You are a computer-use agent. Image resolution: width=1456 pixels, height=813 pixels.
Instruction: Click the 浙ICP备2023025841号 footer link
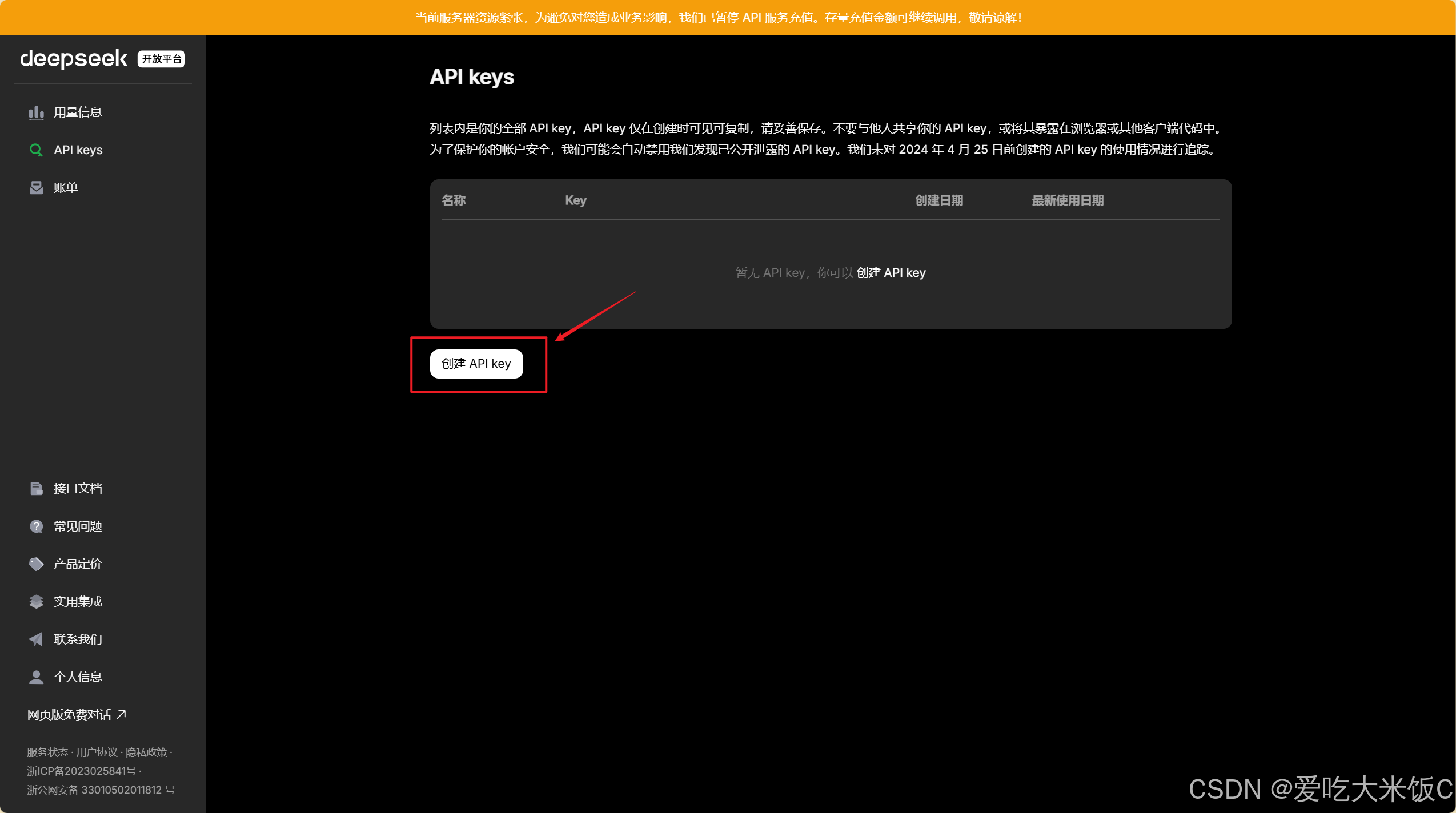pyautogui.click(x=81, y=771)
